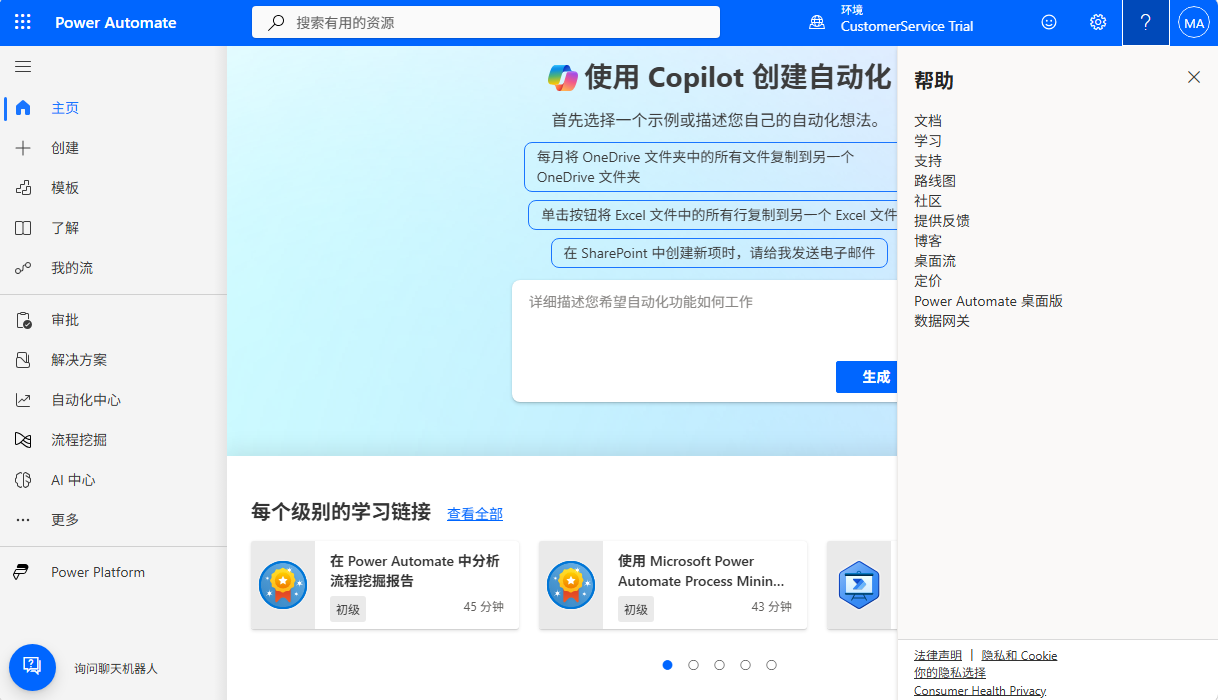The image size is (1218, 700).
Task: Open the app launcher waffle icon
Action: pos(23,22)
